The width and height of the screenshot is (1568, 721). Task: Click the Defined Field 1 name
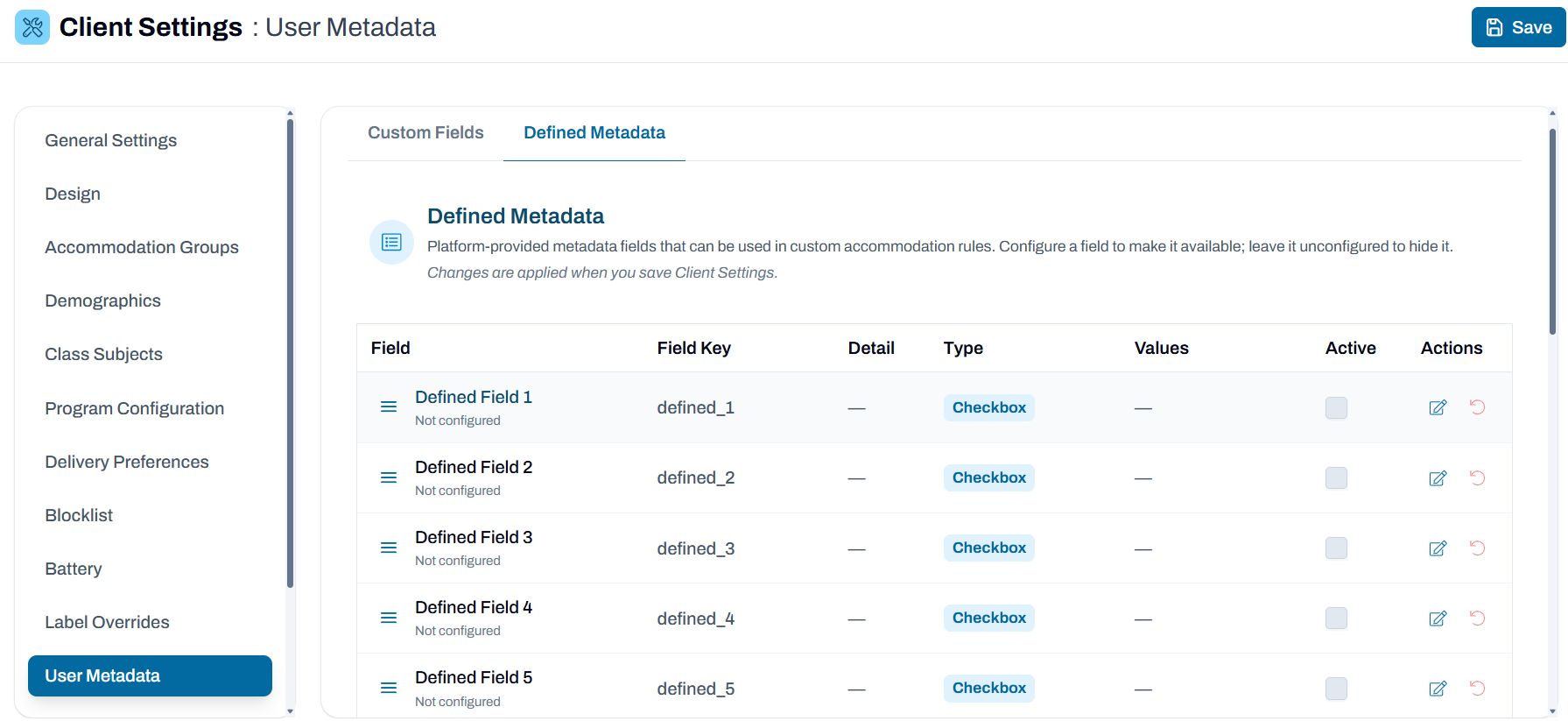tap(474, 397)
